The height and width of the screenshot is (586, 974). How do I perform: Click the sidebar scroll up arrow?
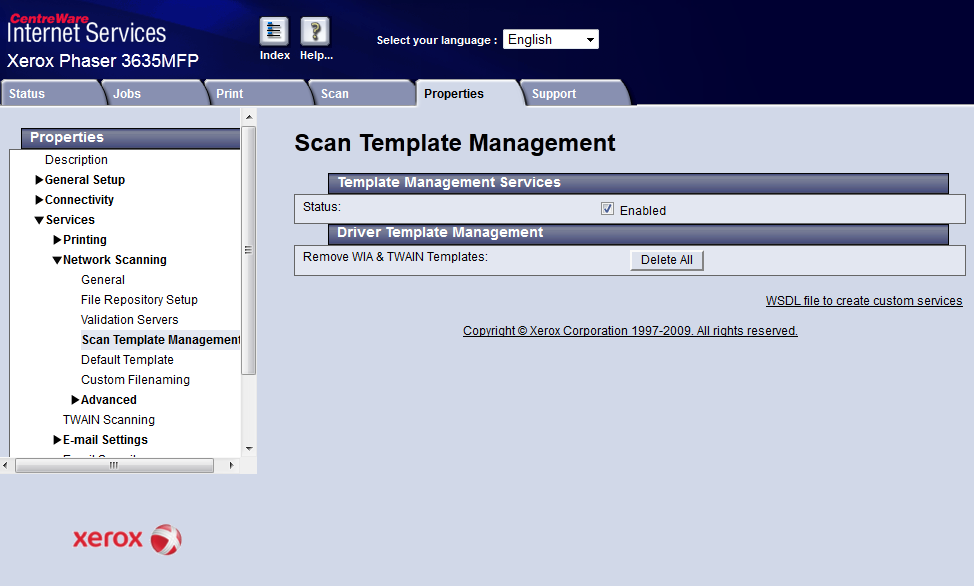[248, 117]
